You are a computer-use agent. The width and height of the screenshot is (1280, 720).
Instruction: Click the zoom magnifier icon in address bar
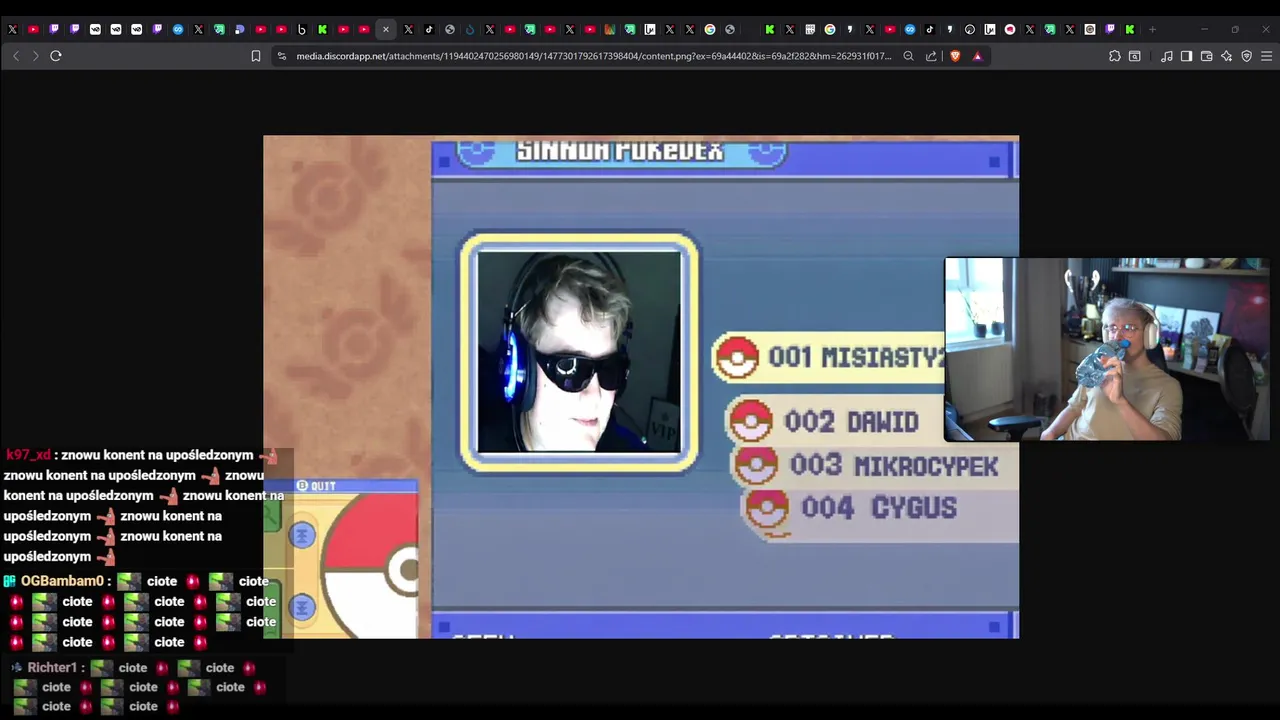pyautogui.click(x=908, y=56)
